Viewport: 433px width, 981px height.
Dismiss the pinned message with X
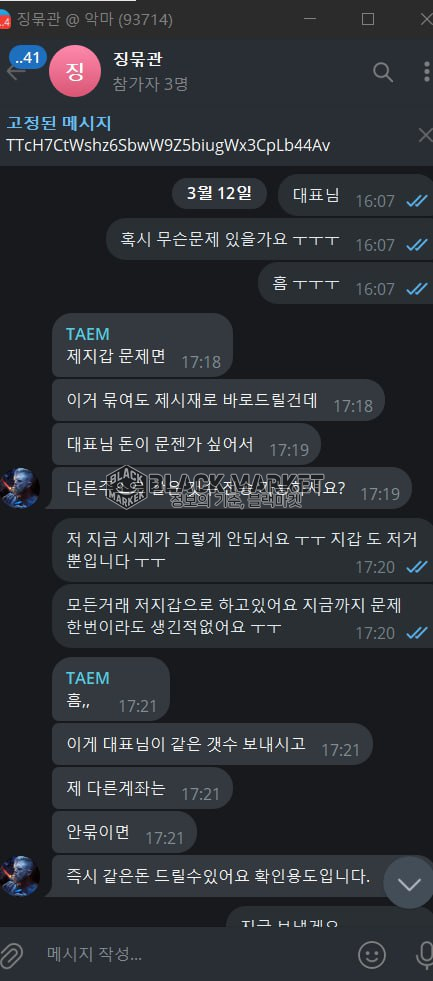click(x=425, y=135)
